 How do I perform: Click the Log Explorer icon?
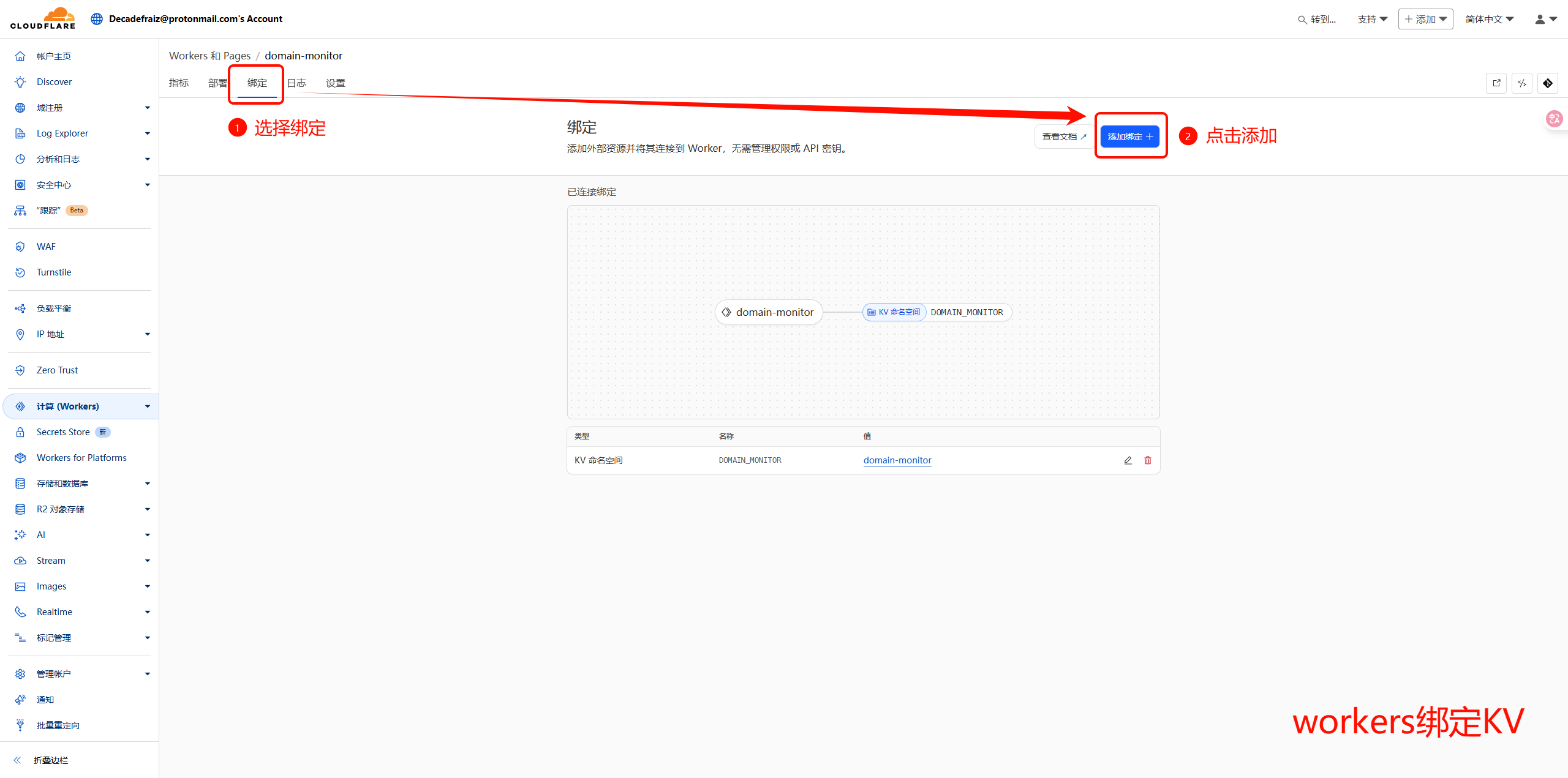[20, 133]
